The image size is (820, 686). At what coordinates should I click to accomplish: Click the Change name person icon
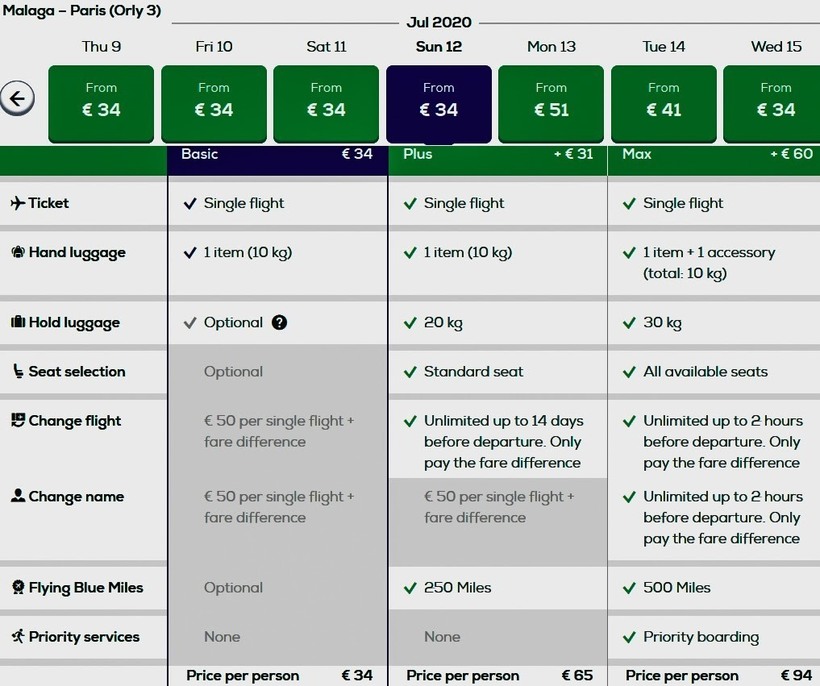pos(17,496)
